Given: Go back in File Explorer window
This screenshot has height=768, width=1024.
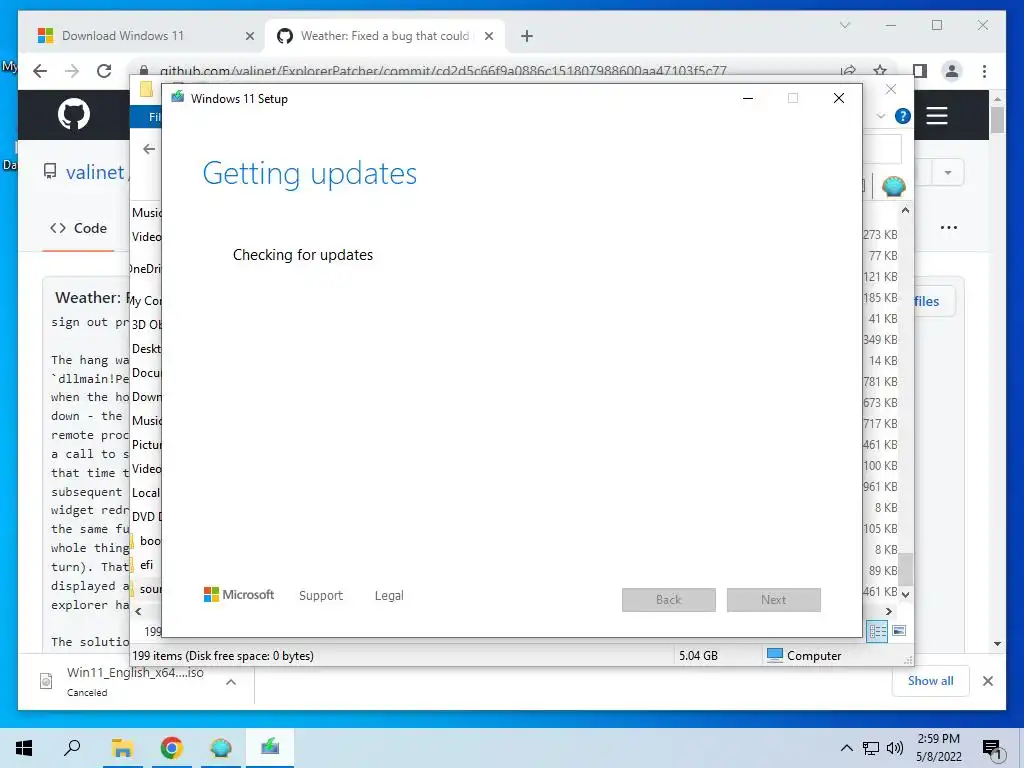Looking at the screenshot, I should tap(149, 149).
